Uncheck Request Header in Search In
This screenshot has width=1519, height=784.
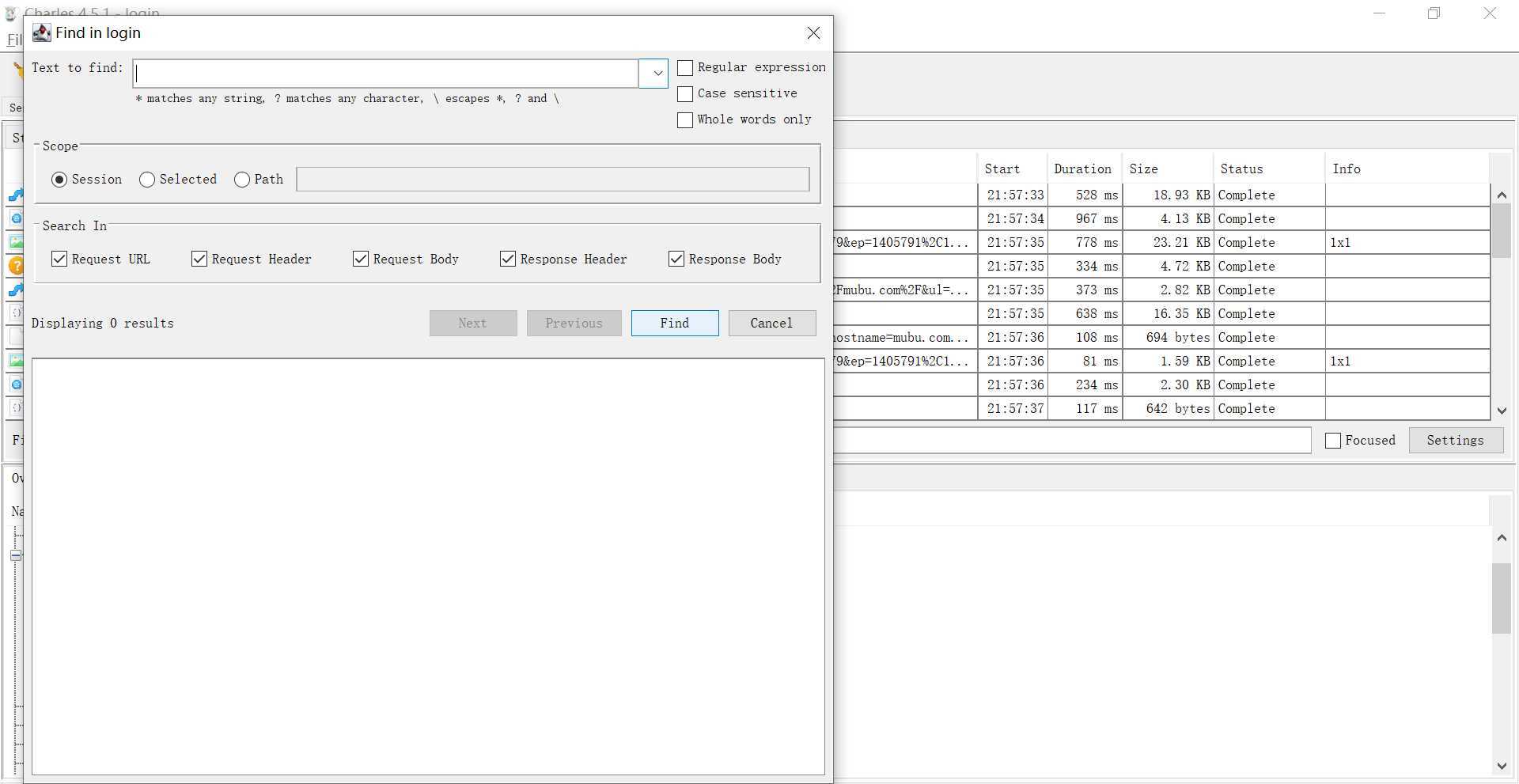coord(199,259)
